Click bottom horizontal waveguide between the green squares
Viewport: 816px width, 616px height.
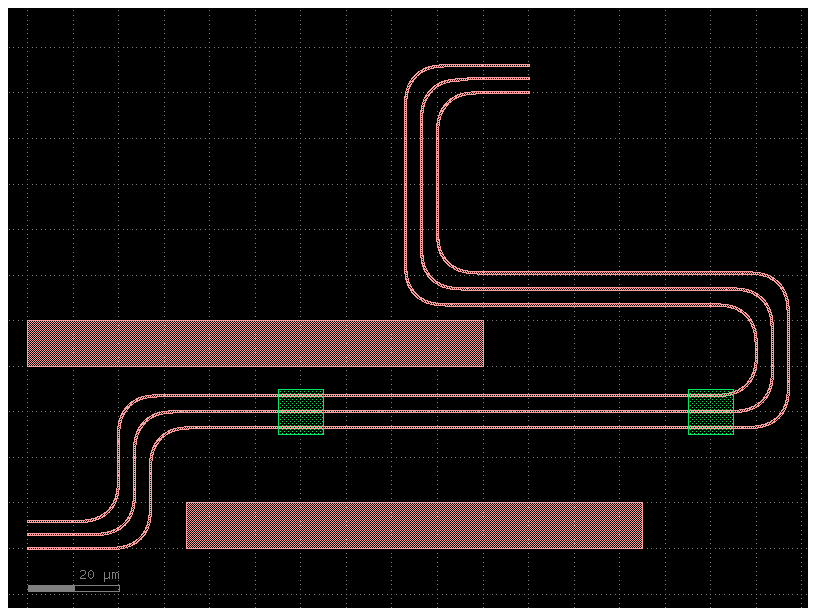click(x=500, y=428)
